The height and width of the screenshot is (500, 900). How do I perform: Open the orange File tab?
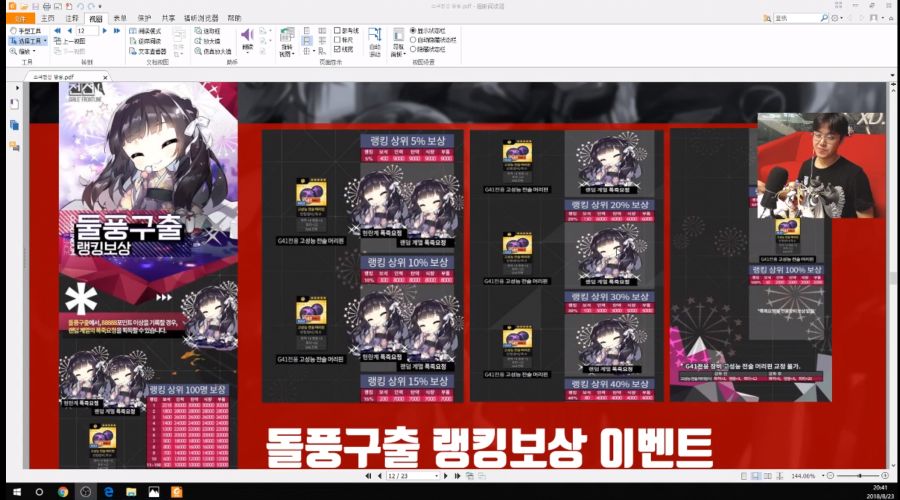tap(21, 18)
